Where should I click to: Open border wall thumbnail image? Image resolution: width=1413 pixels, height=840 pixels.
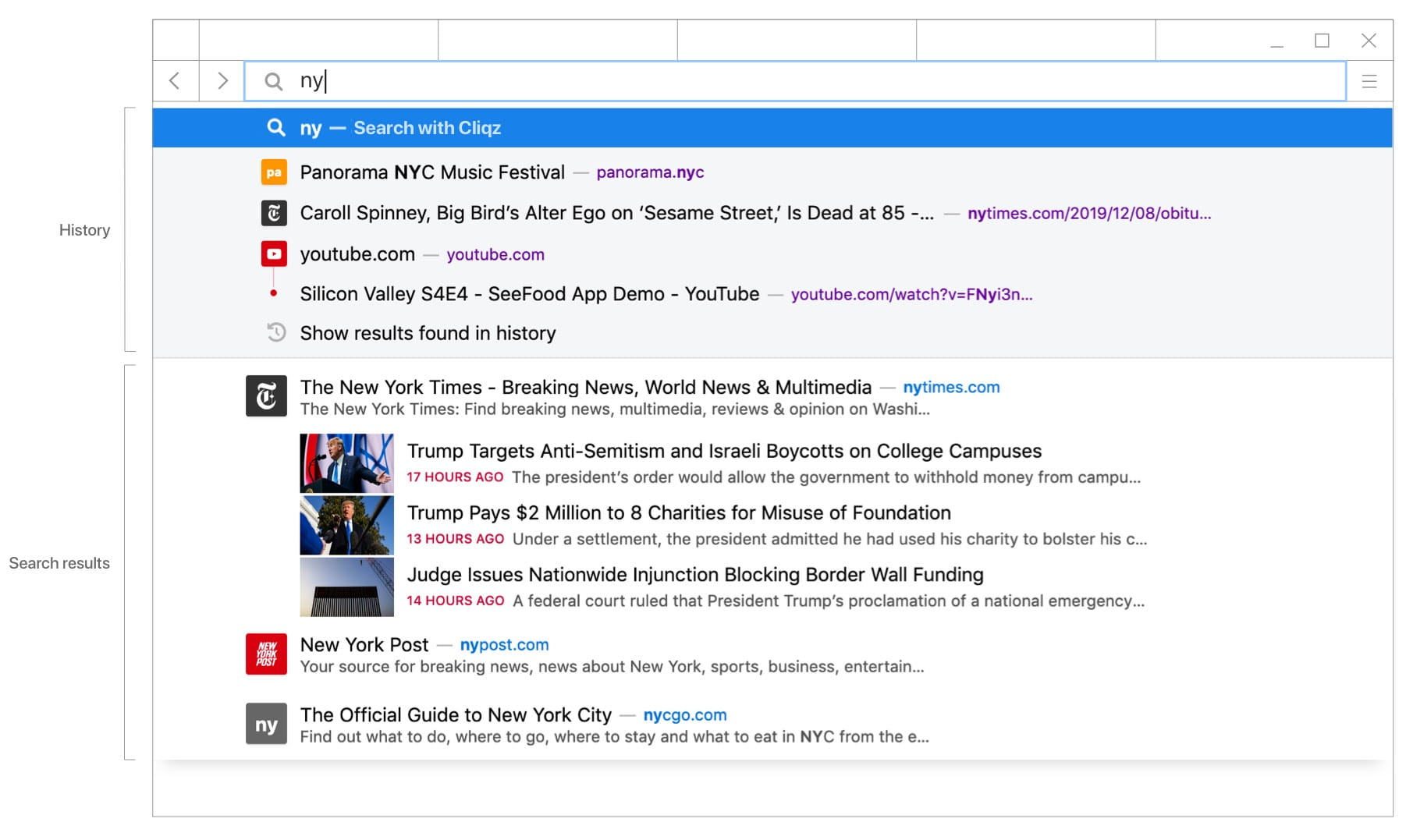point(346,587)
